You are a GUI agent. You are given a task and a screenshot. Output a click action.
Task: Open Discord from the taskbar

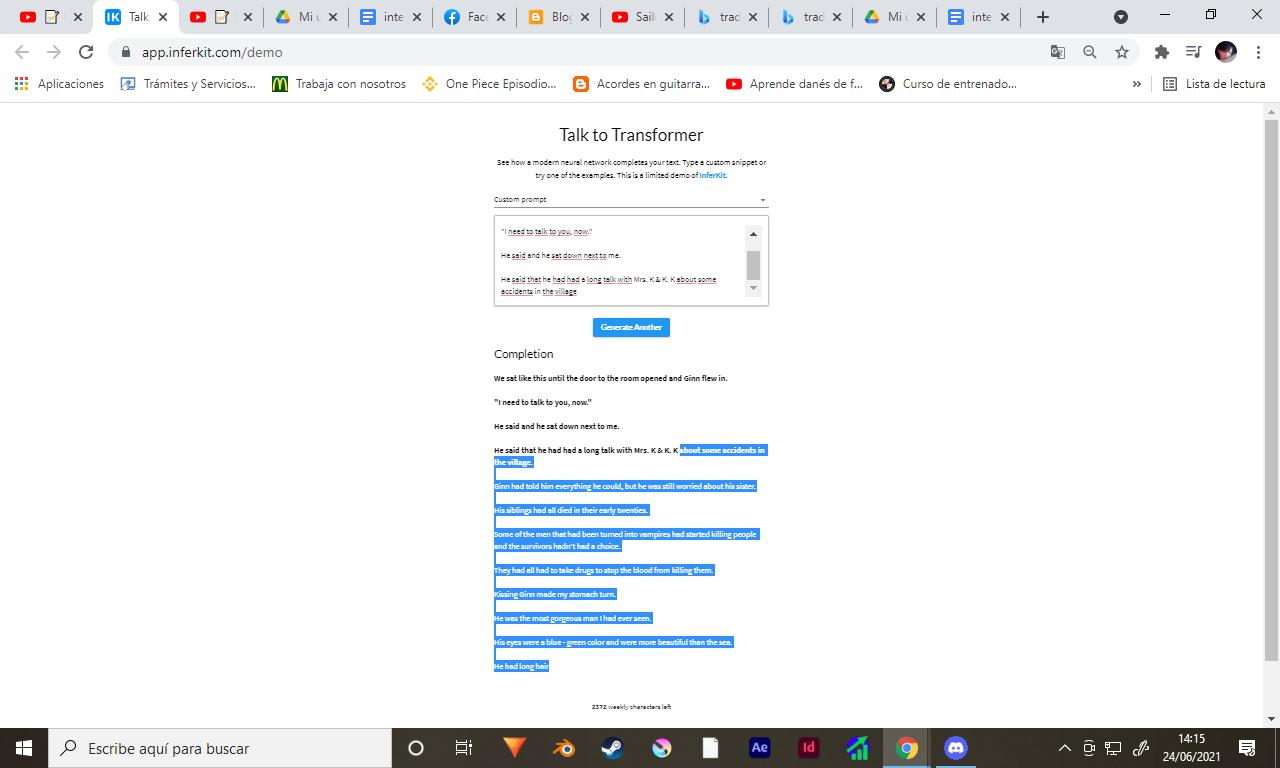point(955,748)
